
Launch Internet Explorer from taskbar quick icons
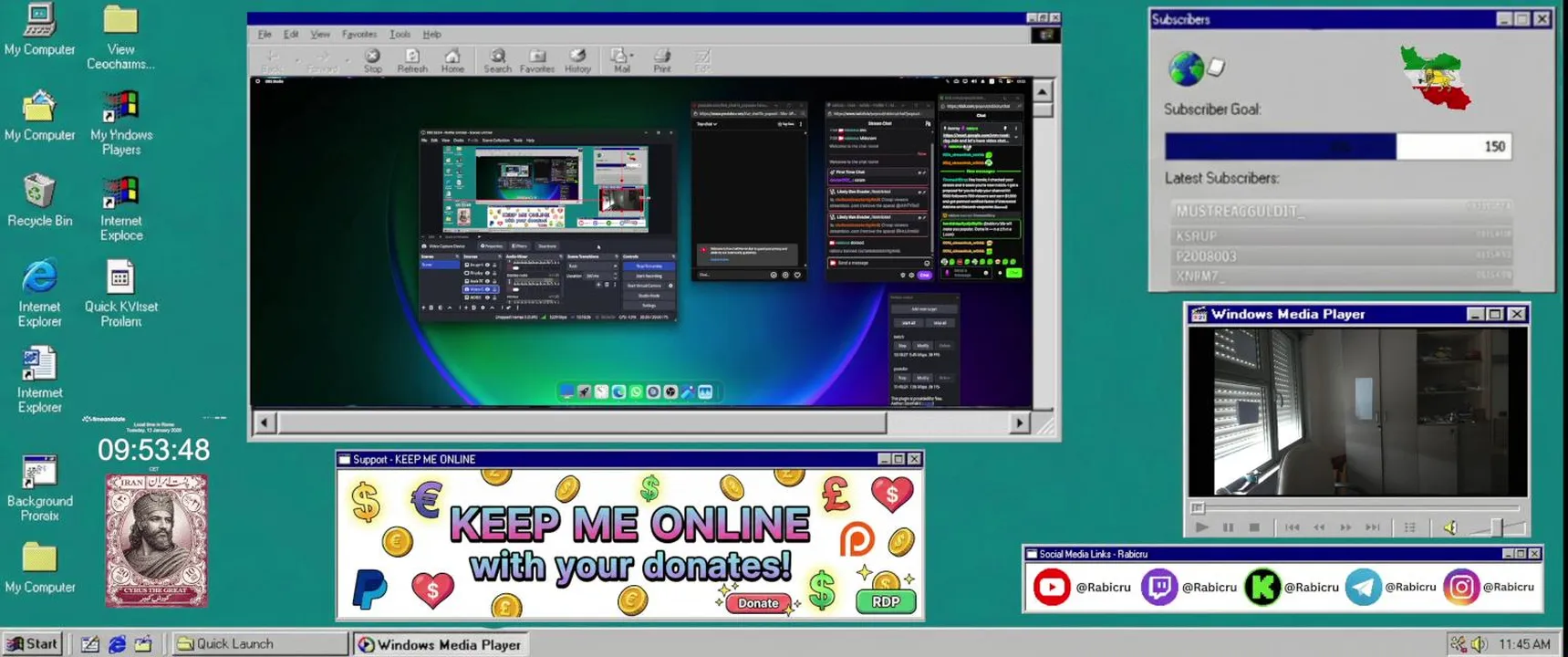pyautogui.click(x=117, y=644)
